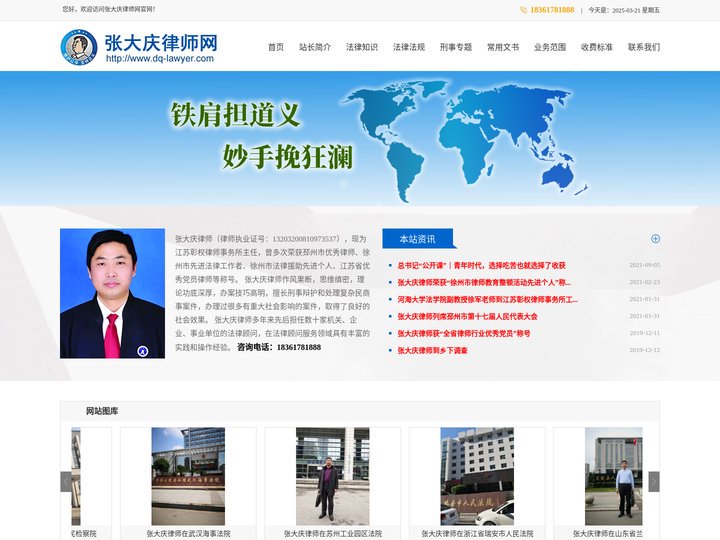
Task: Click caption 张大庆律师在武汉海事法院
Action: (188, 534)
